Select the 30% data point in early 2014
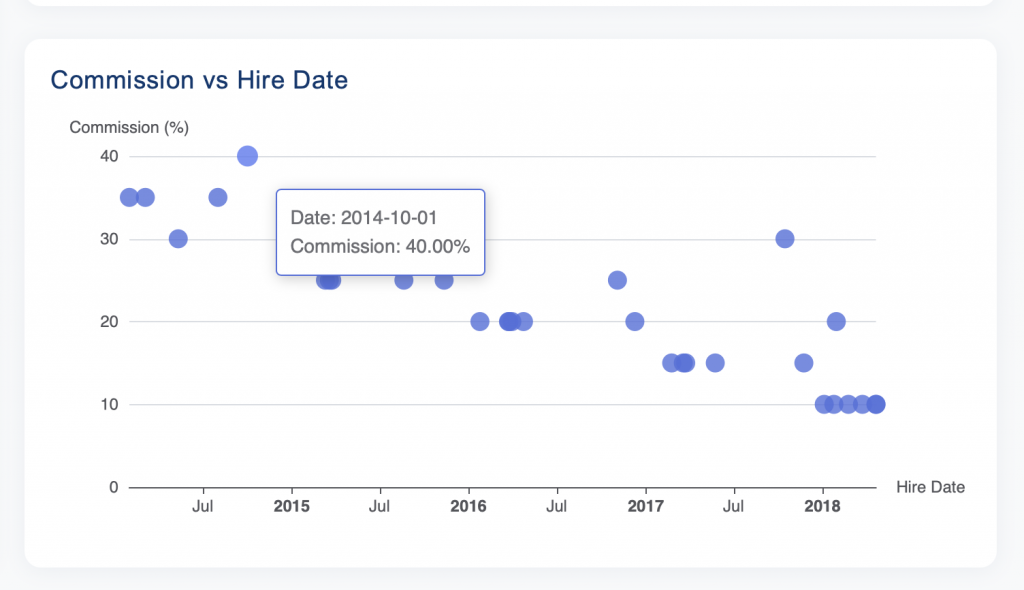1024x590 pixels. click(178, 239)
